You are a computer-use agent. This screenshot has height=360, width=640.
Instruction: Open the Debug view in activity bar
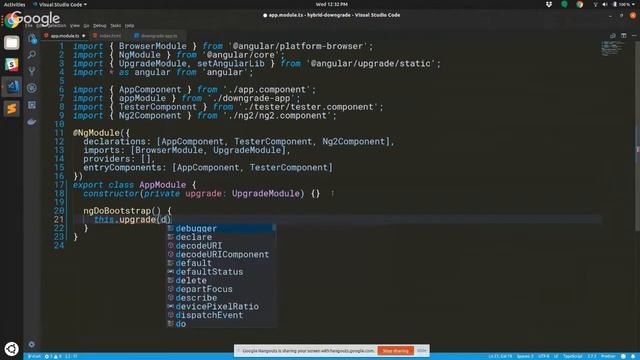tap(32, 88)
